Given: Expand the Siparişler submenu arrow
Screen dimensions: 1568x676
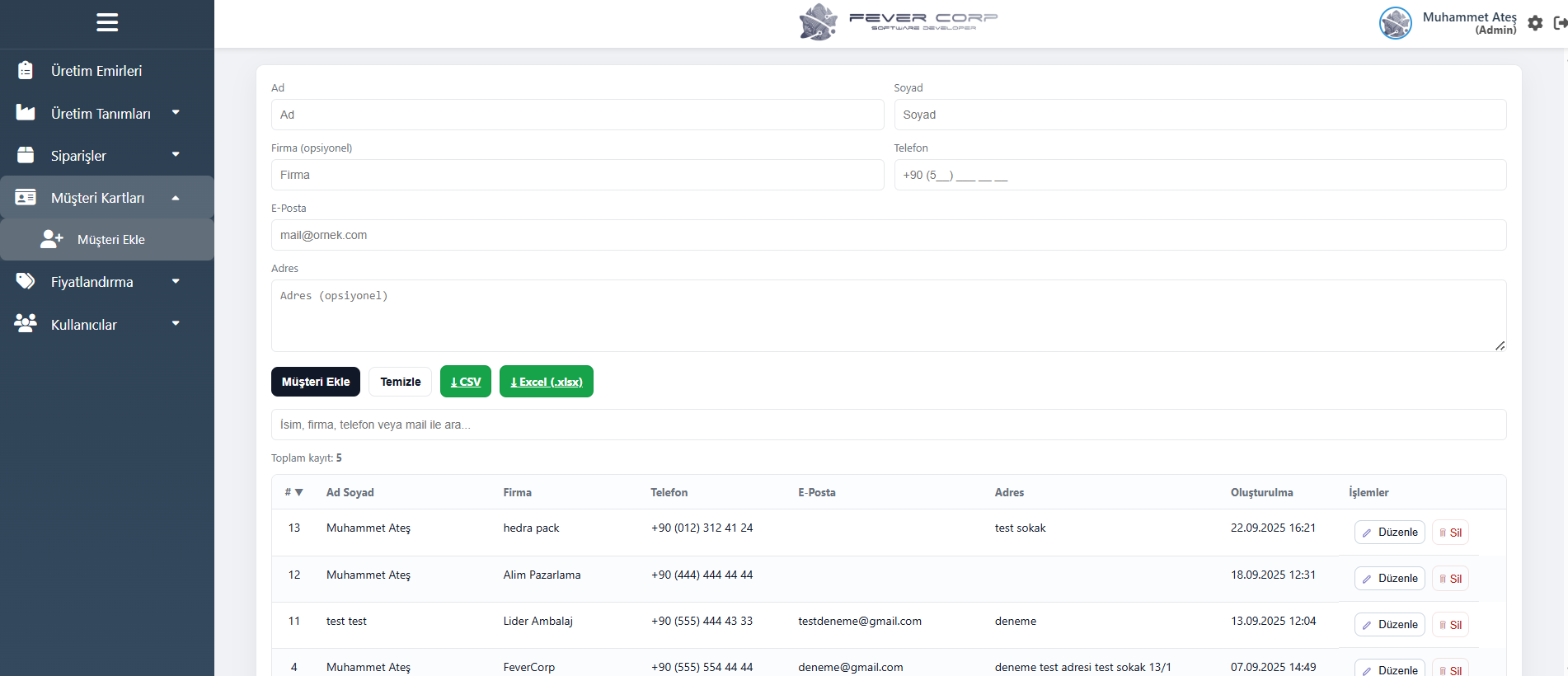Looking at the screenshot, I should coord(176,155).
